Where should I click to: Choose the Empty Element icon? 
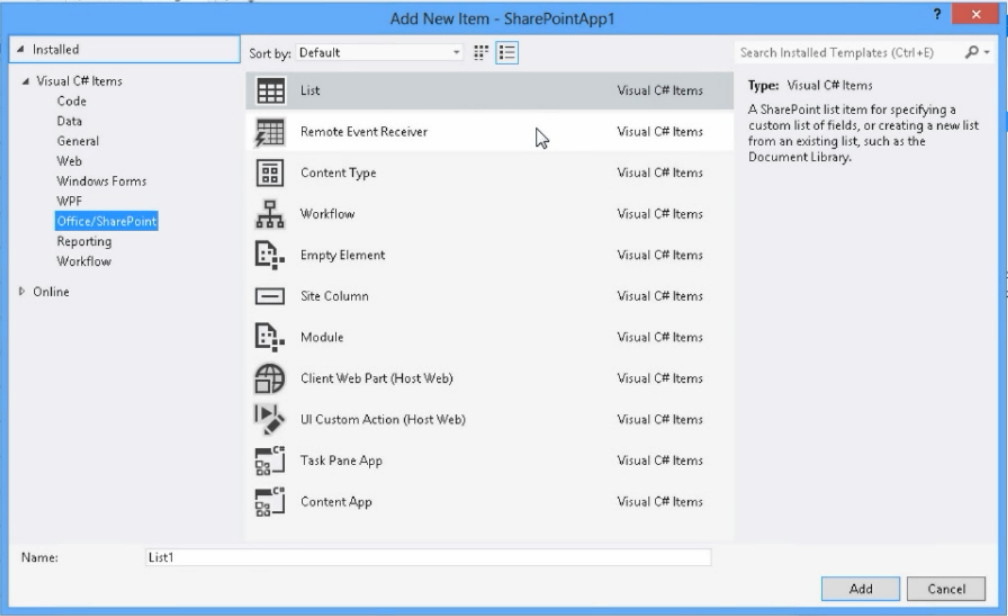coord(270,255)
